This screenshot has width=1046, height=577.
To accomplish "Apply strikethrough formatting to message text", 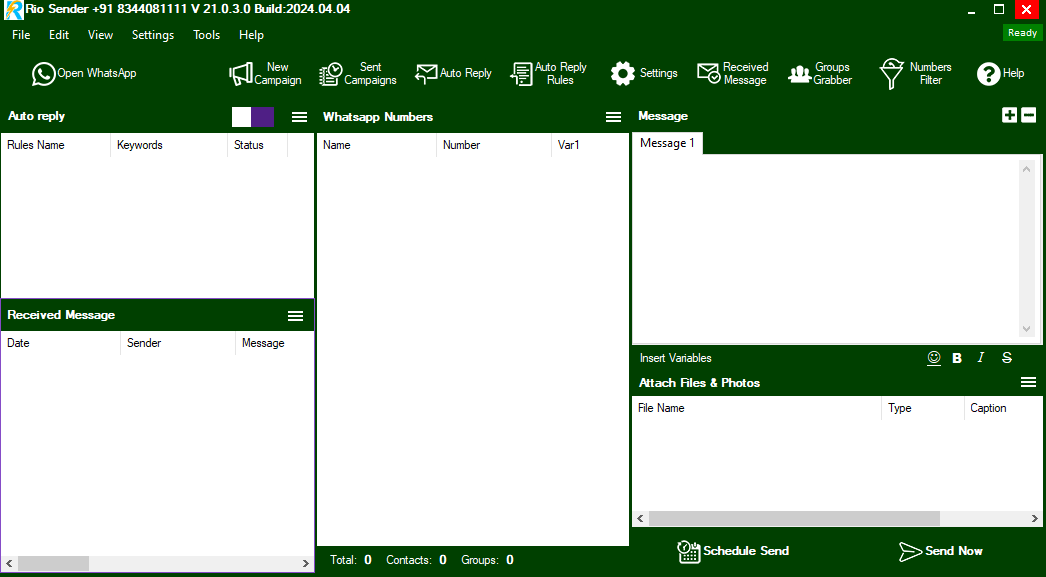I will point(1007,358).
